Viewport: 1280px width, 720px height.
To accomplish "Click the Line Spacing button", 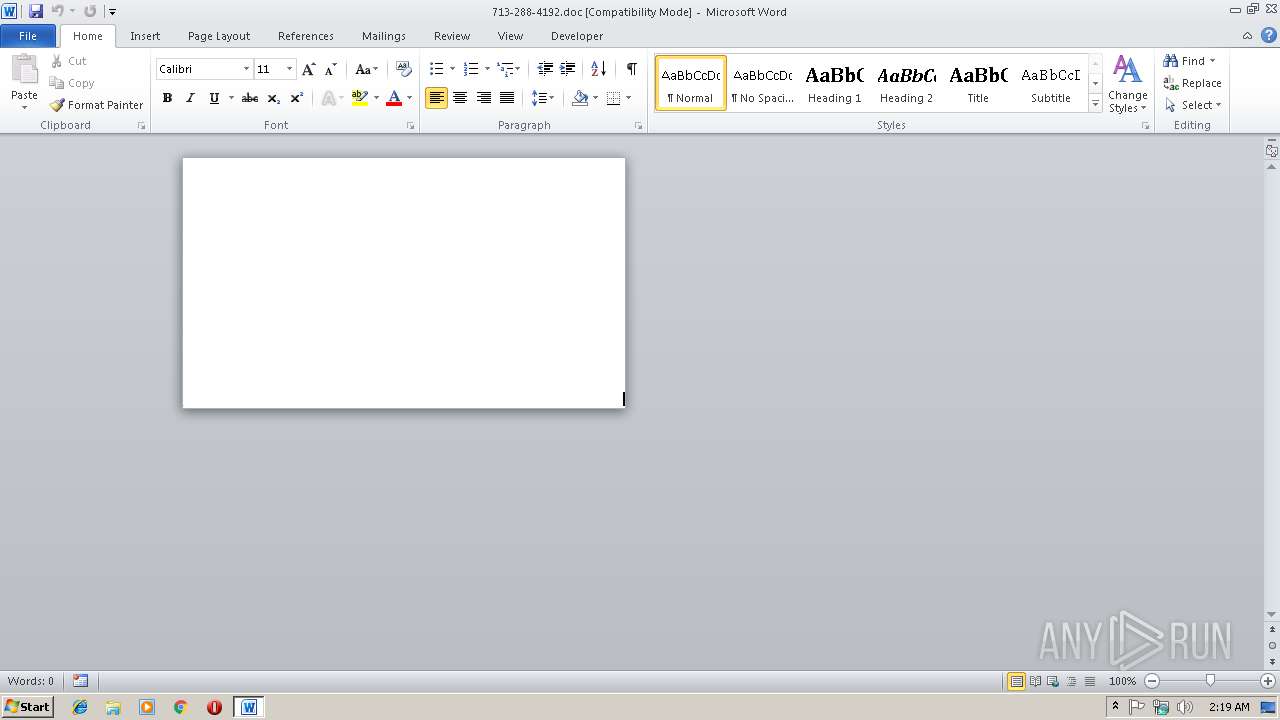I will [x=543, y=98].
